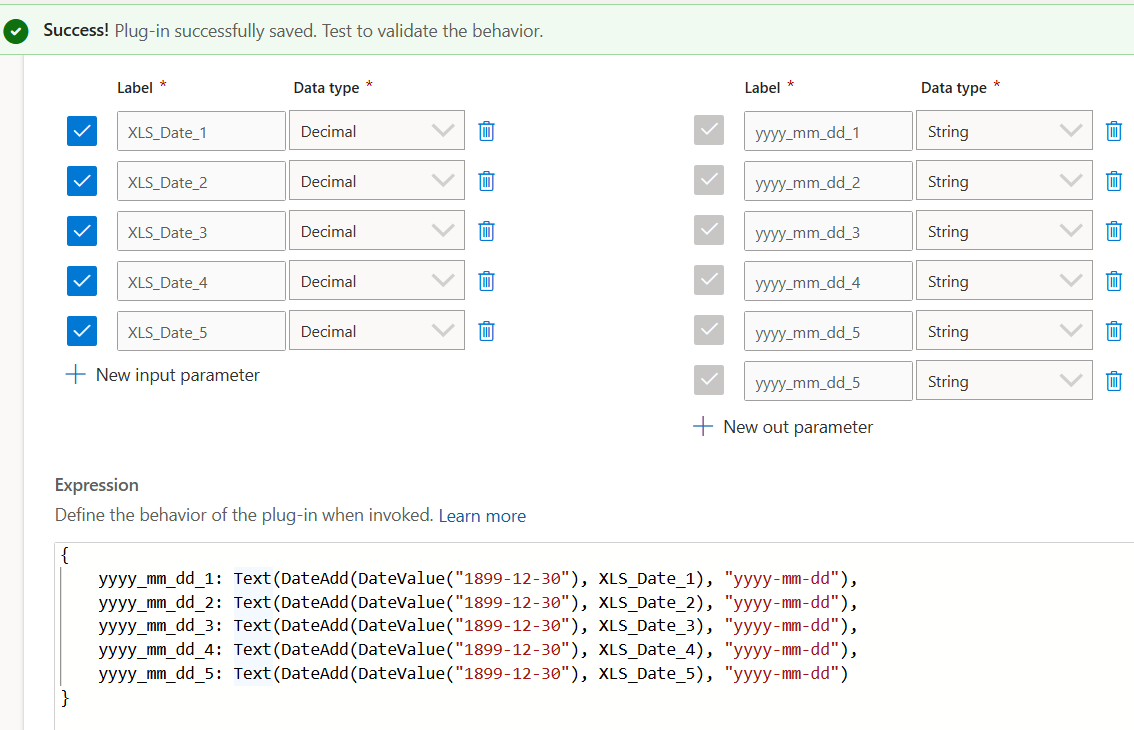Open Data type dropdown for XLS_Date_2
Screen dimensions: 1134x730
point(376,181)
